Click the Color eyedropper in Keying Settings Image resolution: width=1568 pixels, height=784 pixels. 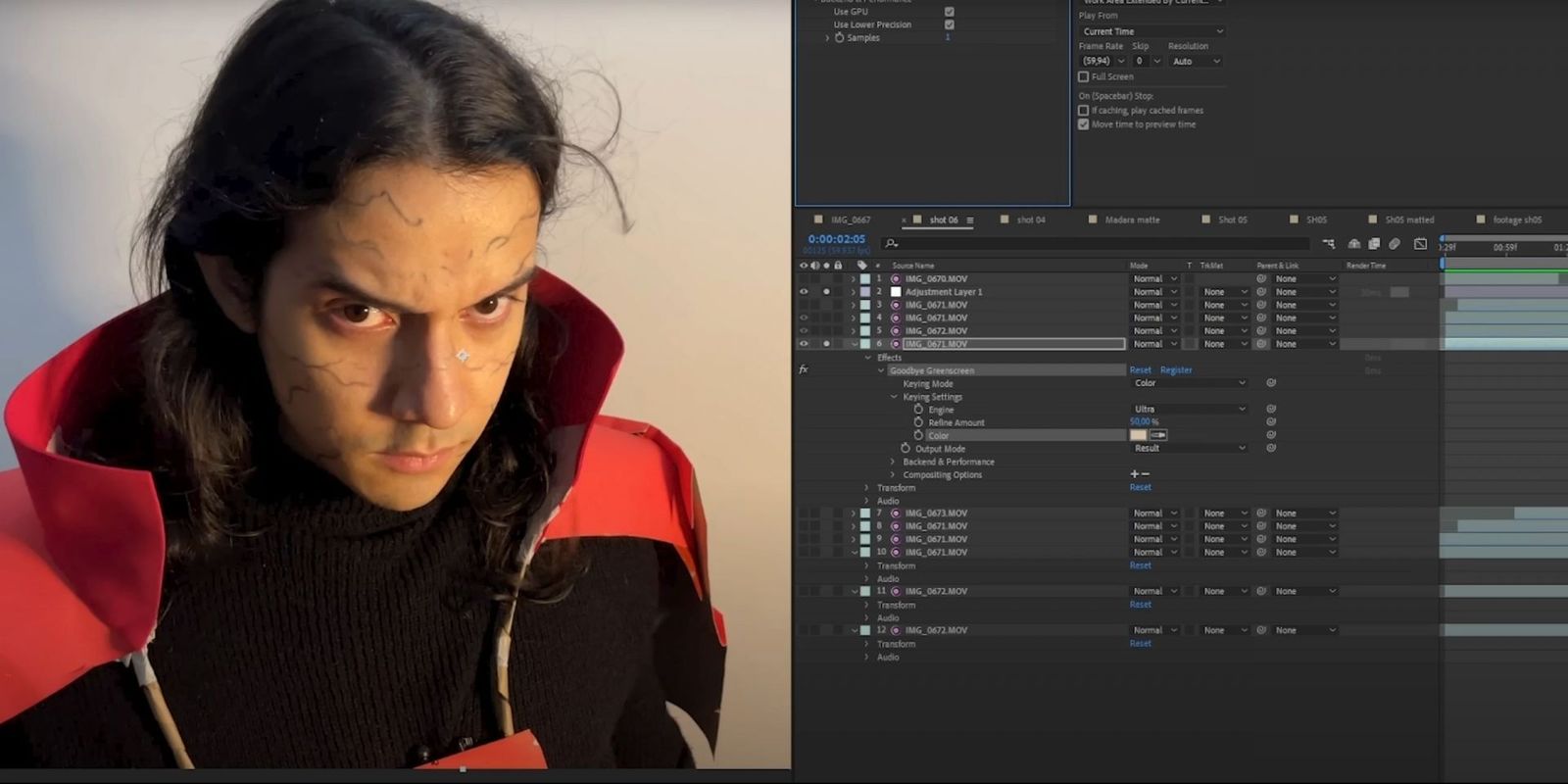[1158, 435]
